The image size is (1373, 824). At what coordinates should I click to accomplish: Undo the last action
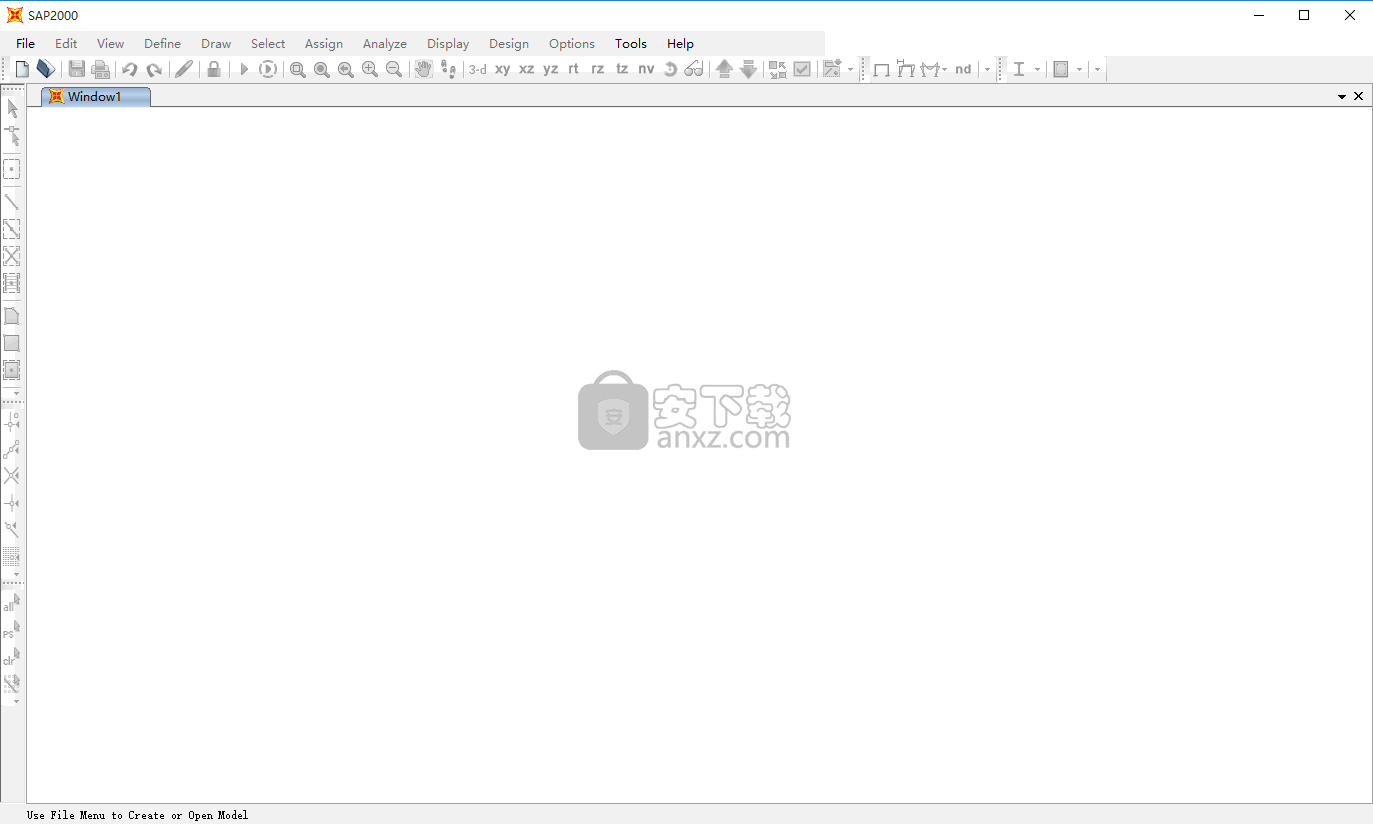pyautogui.click(x=129, y=69)
